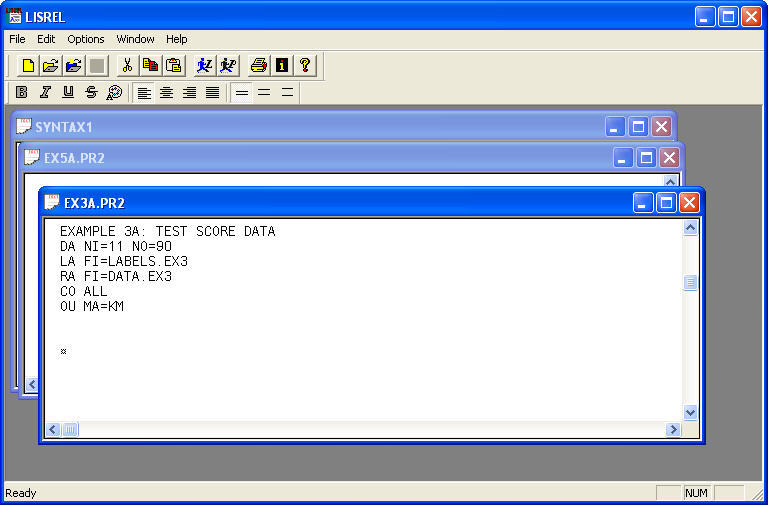Open the File menu

[x=17, y=39]
